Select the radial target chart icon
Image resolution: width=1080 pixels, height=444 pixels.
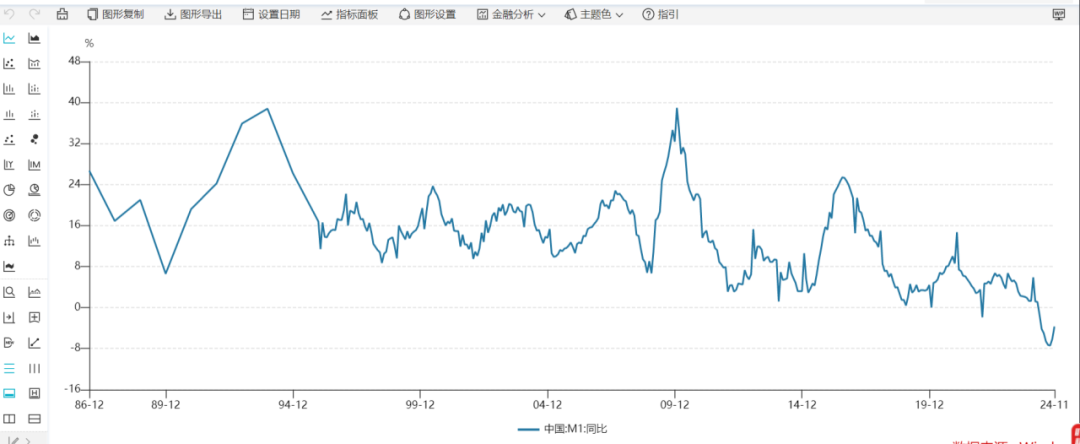pyautogui.click(x=9, y=215)
